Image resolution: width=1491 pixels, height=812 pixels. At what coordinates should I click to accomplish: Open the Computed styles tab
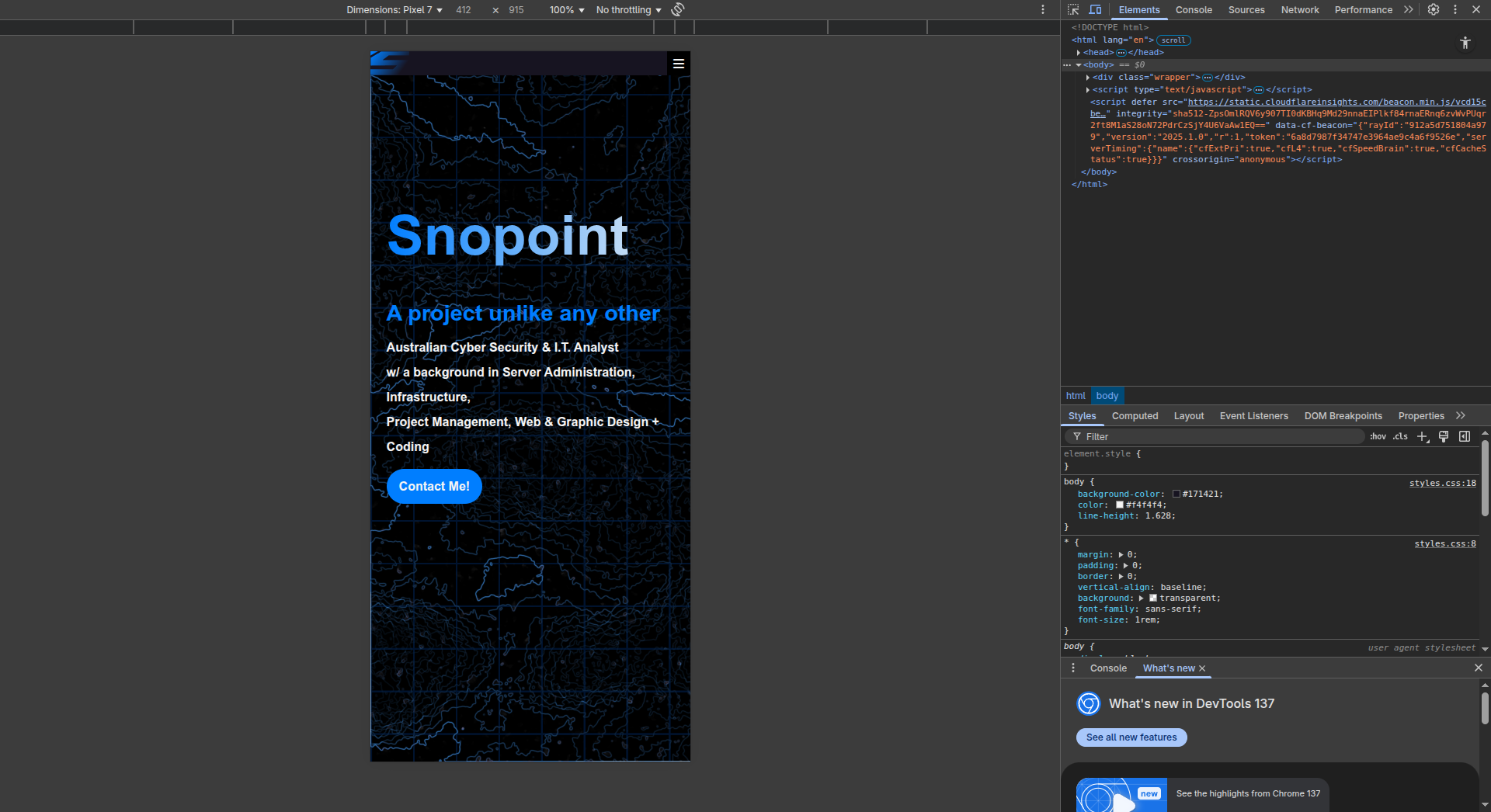pyautogui.click(x=1135, y=416)
